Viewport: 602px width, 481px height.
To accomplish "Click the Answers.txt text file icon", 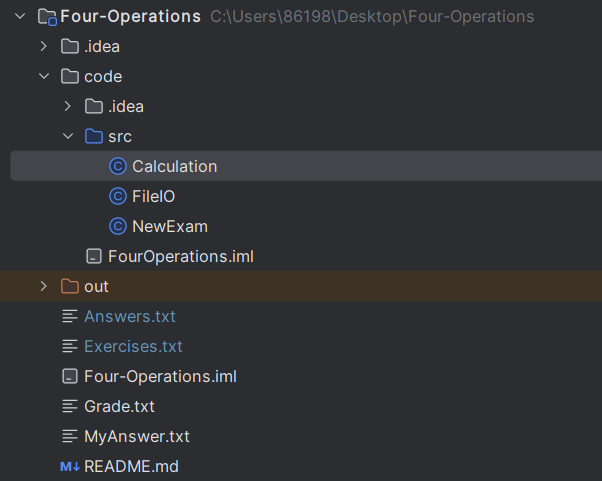I will [x=70, y=316].
